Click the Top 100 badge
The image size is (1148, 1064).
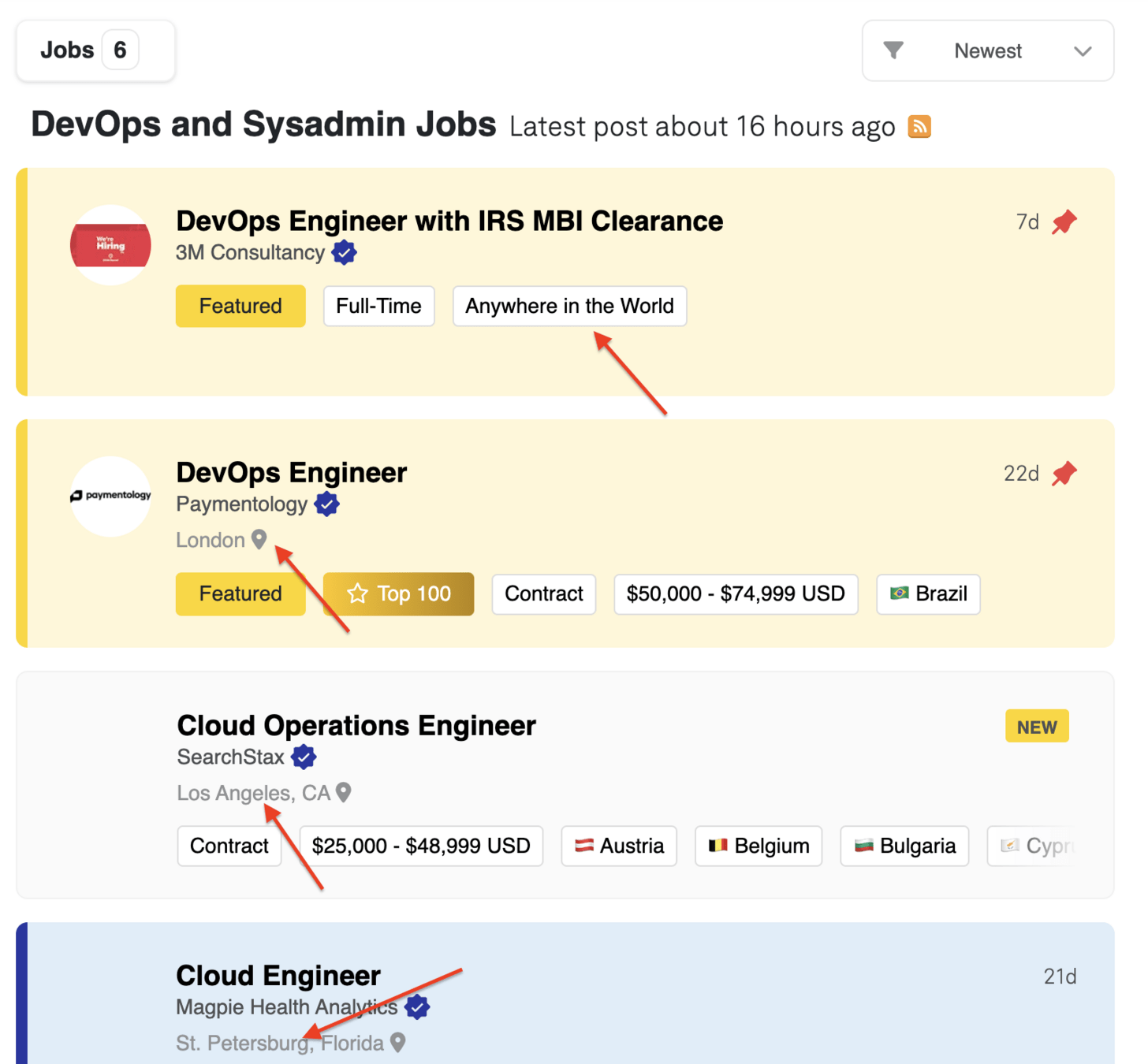[399, 593]
